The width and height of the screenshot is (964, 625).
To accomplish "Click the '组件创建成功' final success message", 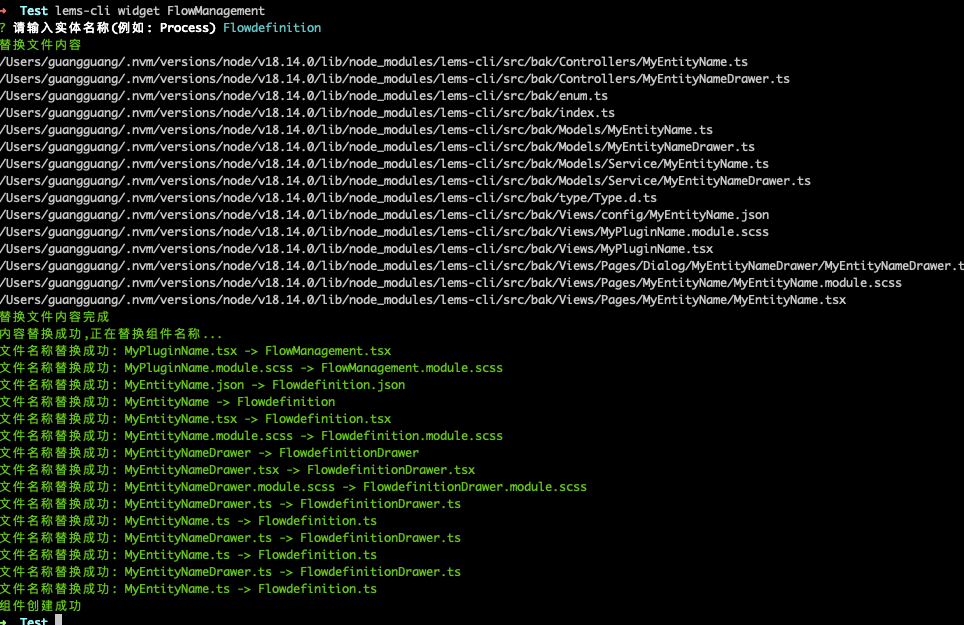I will pyautogui.click(x=41, y=606).
